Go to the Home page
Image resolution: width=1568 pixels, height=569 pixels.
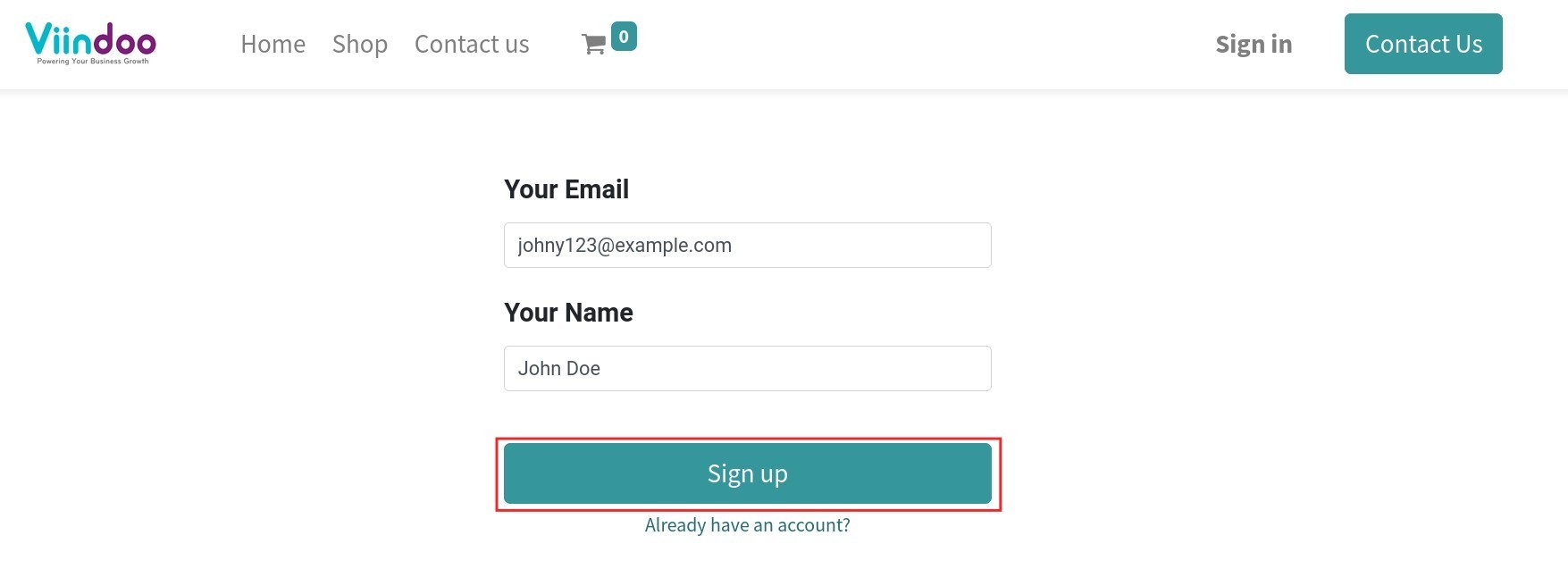[273, 44]
